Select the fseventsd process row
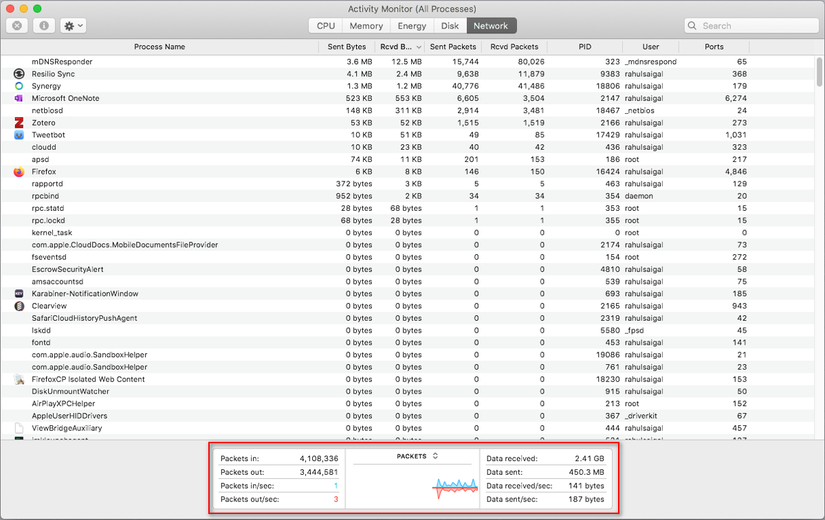The image size is (825, 520). (408, 257)
